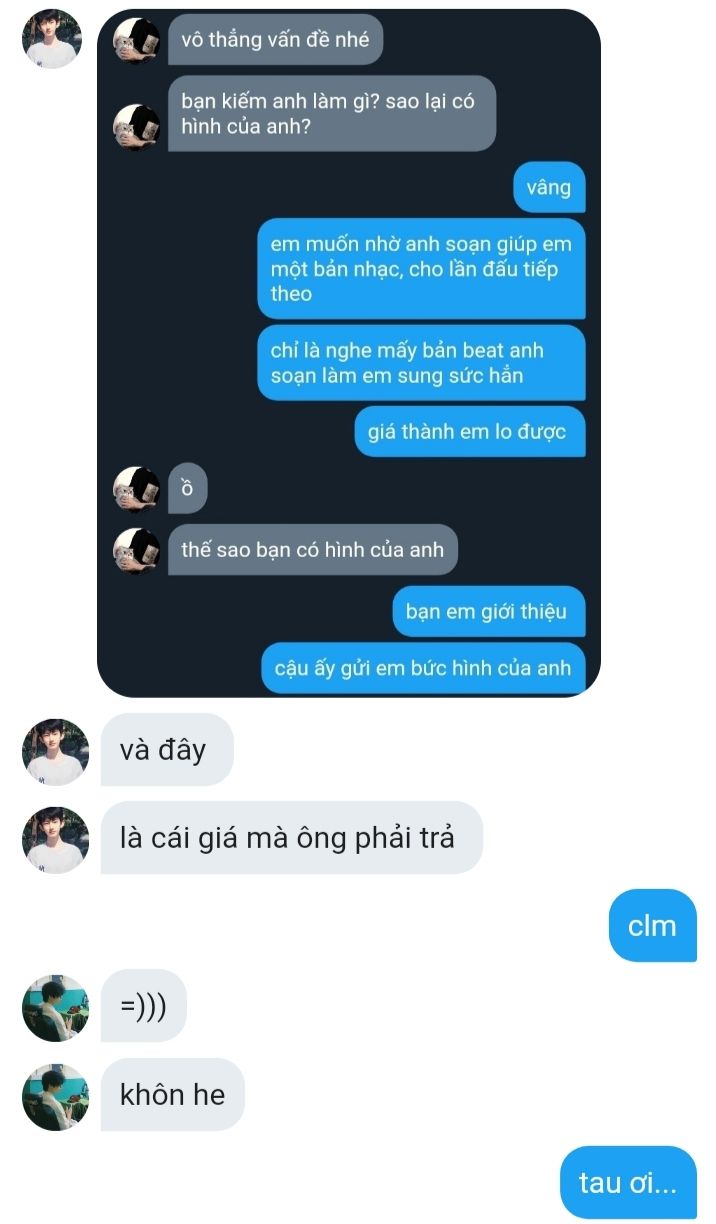Select the 'là cái giá mà ông phải trả' bubble
The image size is (716, 1224).
coord(291,838)
